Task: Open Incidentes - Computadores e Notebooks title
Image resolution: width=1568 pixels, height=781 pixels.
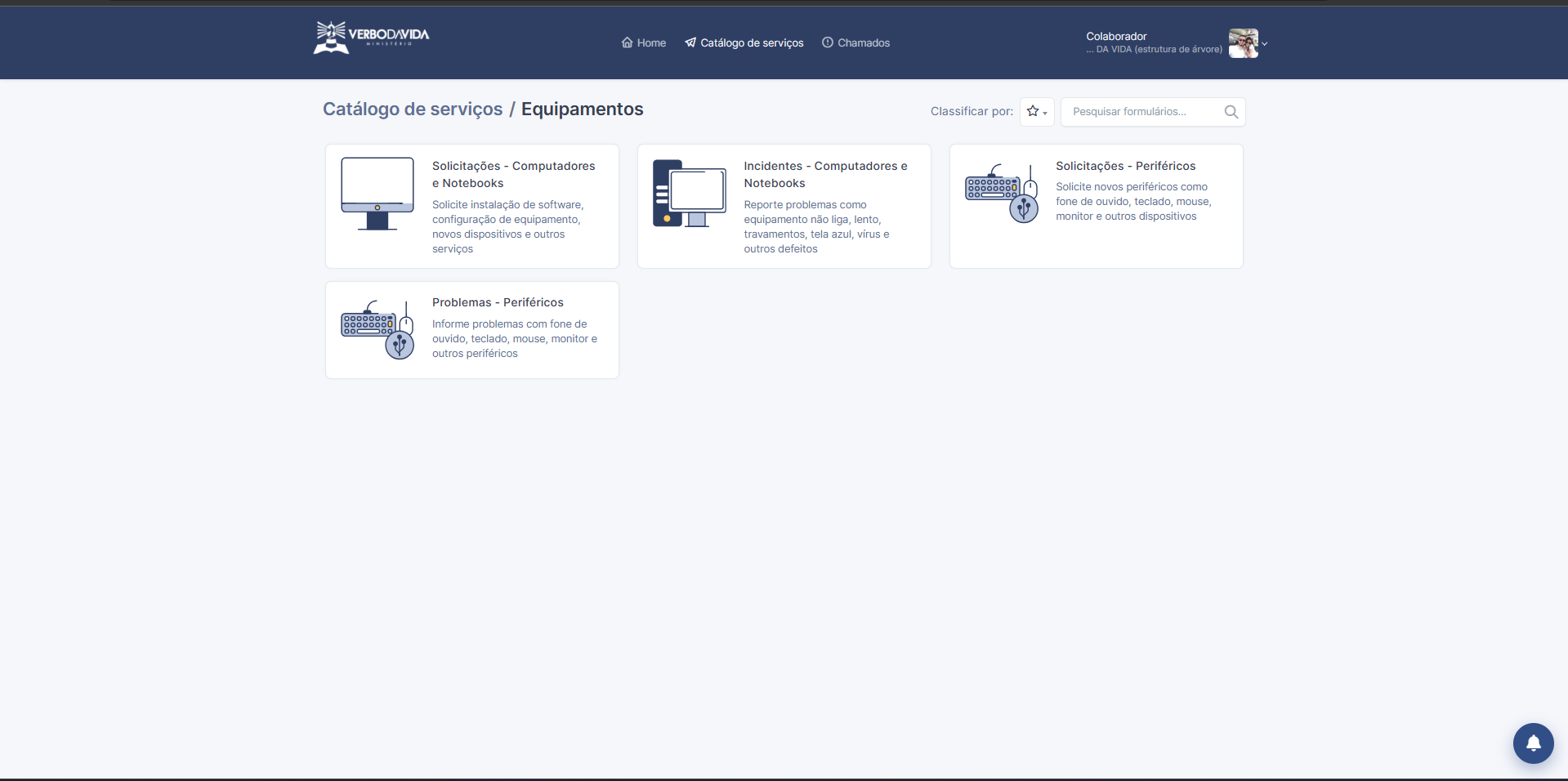Action: tap(825, 175)
